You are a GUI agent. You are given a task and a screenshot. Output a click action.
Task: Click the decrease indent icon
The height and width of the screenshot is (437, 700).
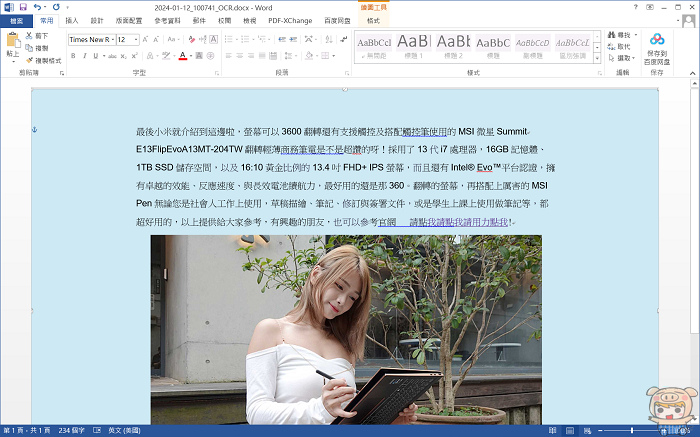(x=282, y=40)
